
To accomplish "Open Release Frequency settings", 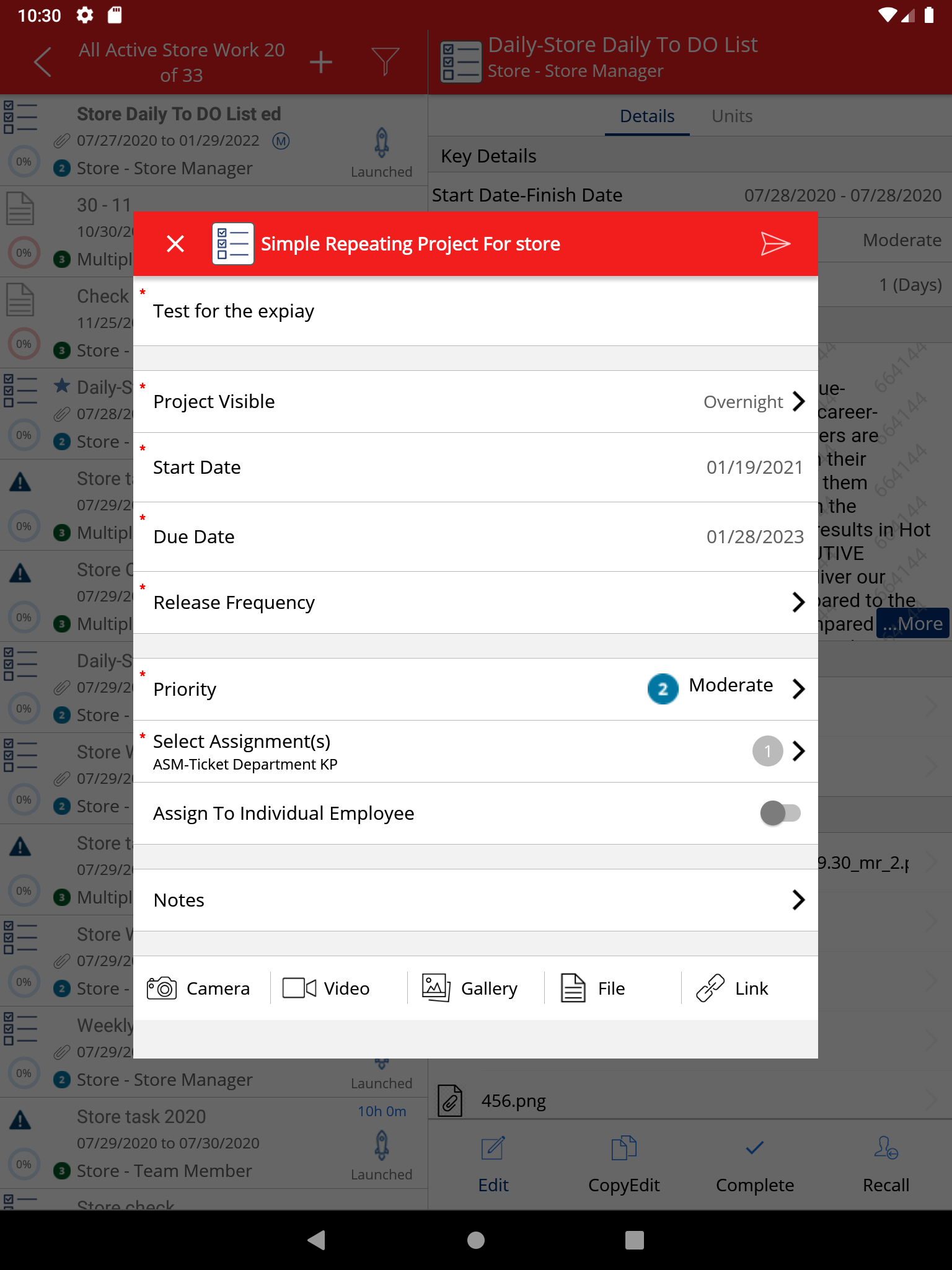I will click(x=475, y=602).
